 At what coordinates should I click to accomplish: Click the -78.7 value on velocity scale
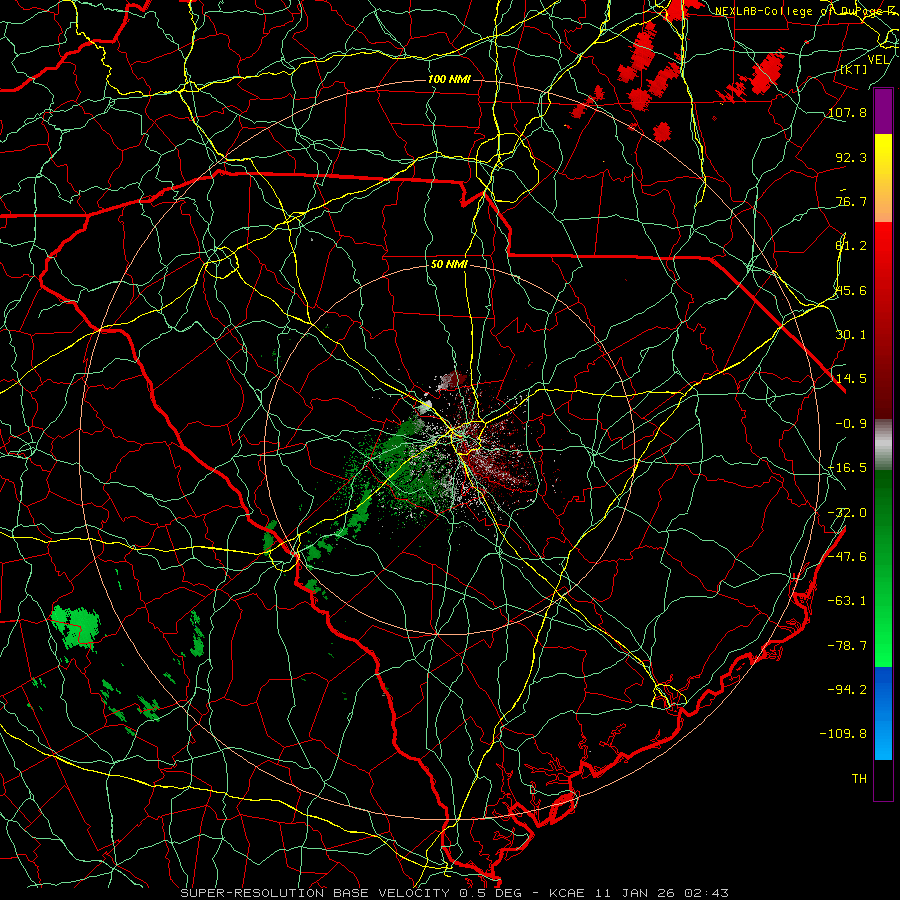(848, 646)
